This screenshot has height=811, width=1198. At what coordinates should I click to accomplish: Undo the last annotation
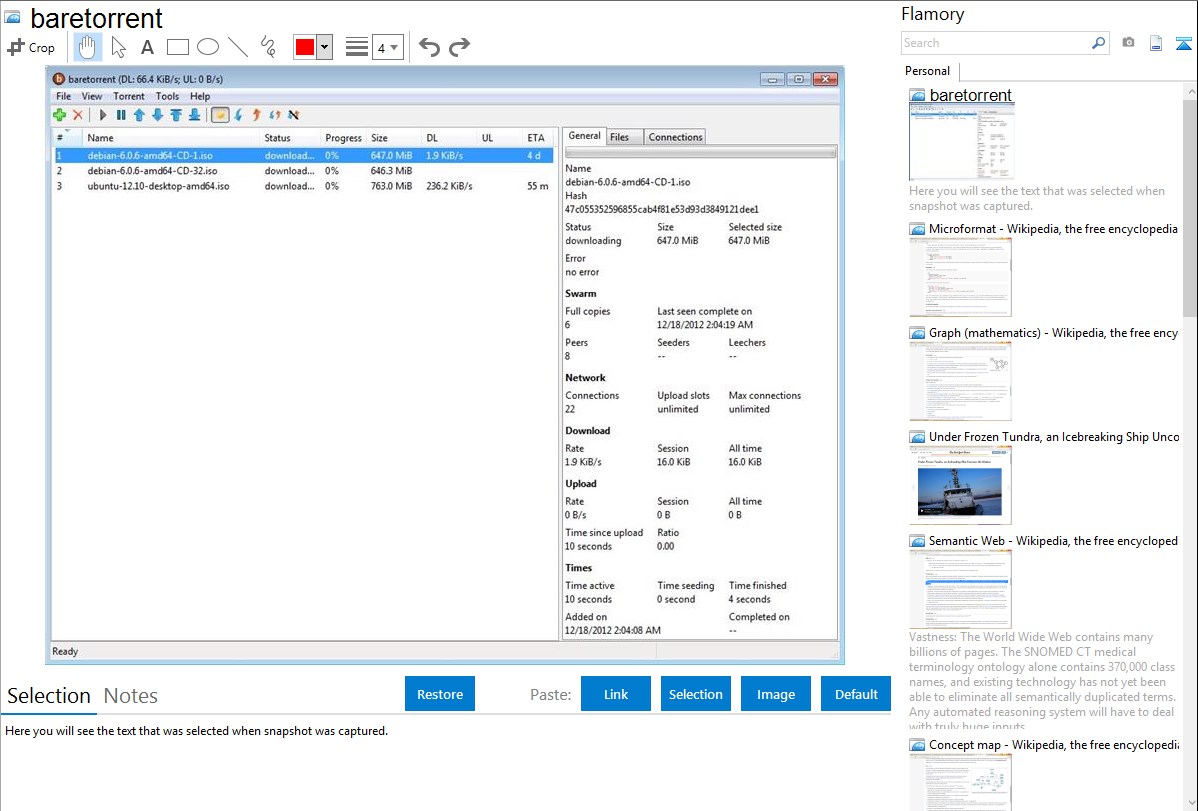[x=429, y=47]
